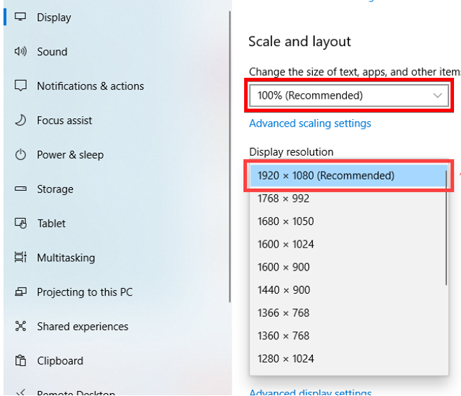Screen dimensions: 461x396
Task: Open the 100% (Recommended) scale dropdown
Action: (349, 95)
